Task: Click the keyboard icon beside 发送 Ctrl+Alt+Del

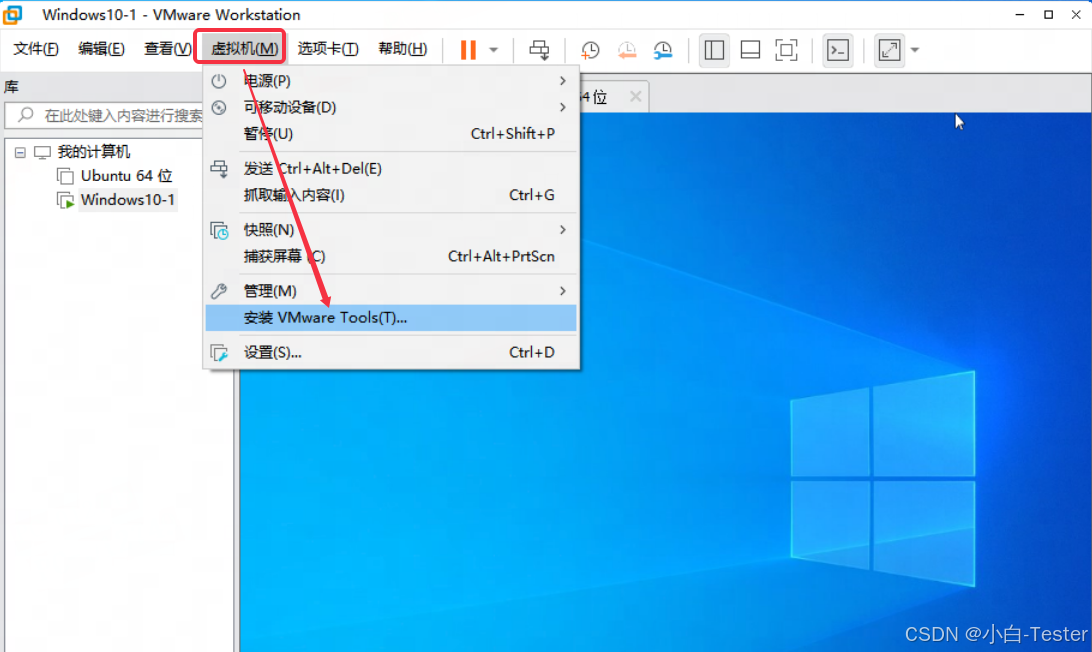Action: tap(219, 169)
